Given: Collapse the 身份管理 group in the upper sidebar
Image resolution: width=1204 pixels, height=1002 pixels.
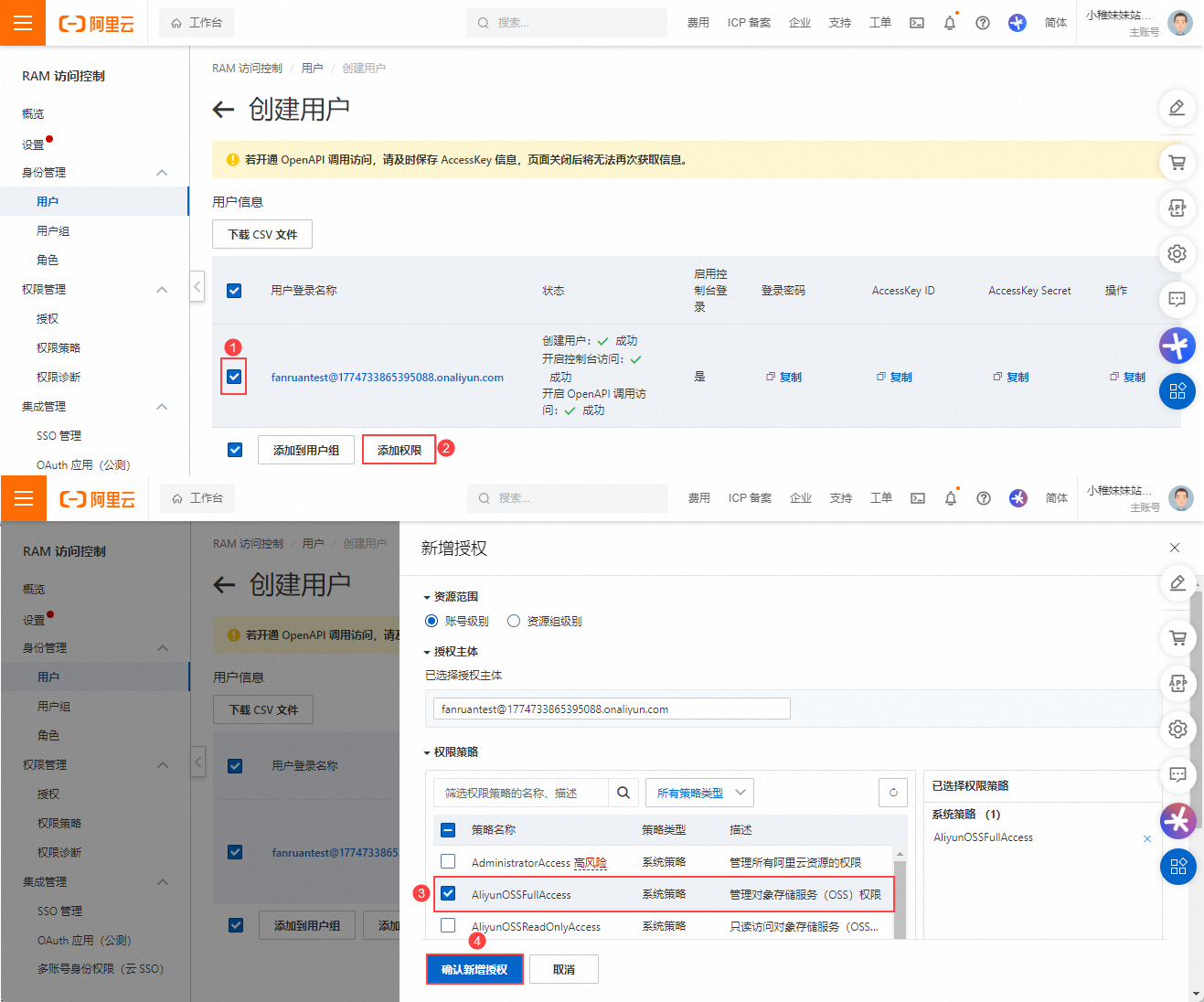Looking at the screenshot, I should point(162,173).
